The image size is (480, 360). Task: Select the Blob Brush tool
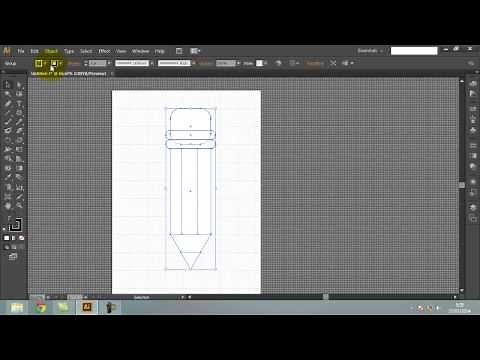[7, 131]
